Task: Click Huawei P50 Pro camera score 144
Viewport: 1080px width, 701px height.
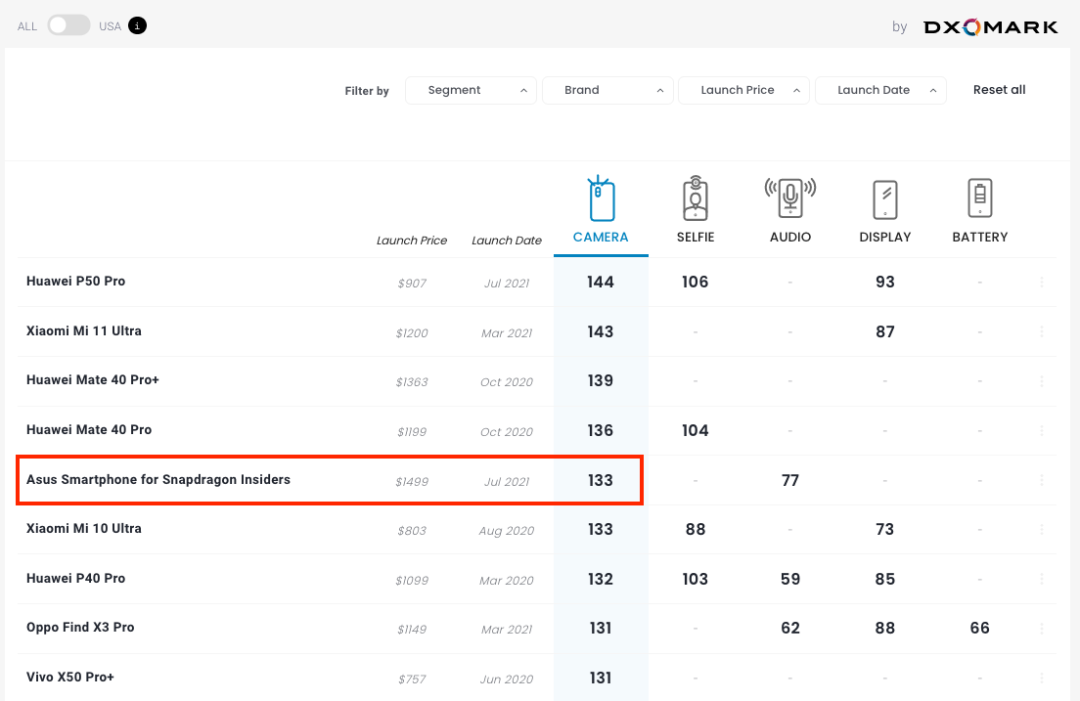Action: (600, 282)
